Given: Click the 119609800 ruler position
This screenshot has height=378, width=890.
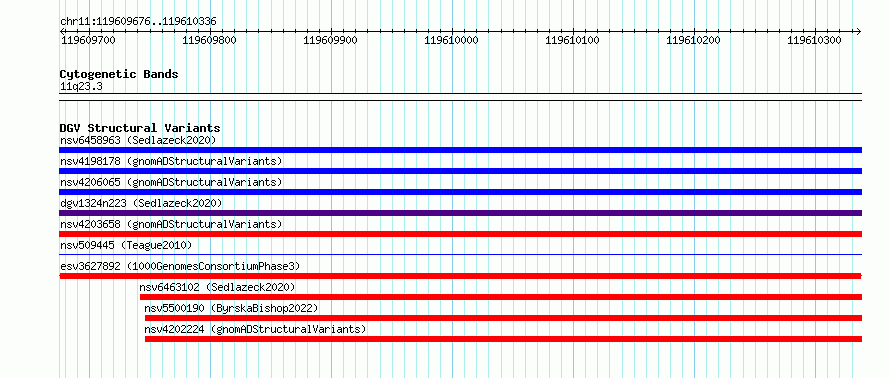Looking at the screenshot, I should click(209, 40).
